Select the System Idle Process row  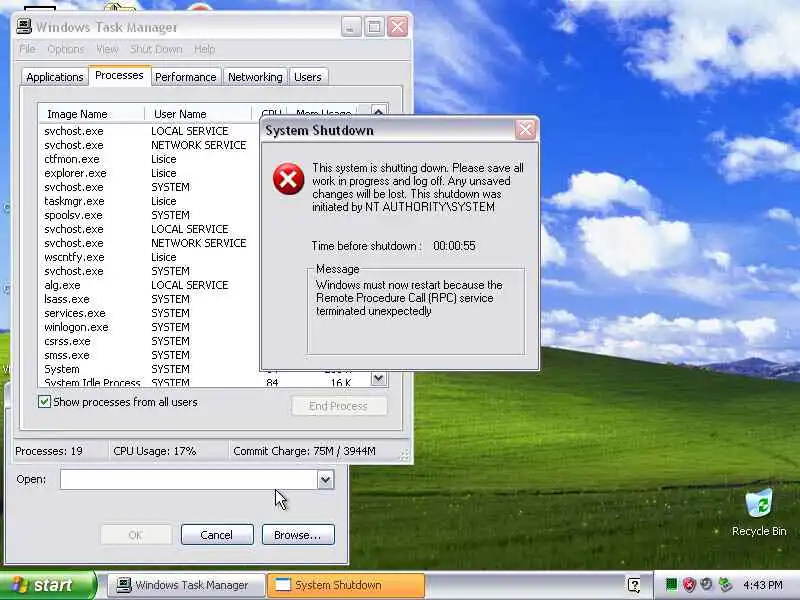[x=204, y=382]
